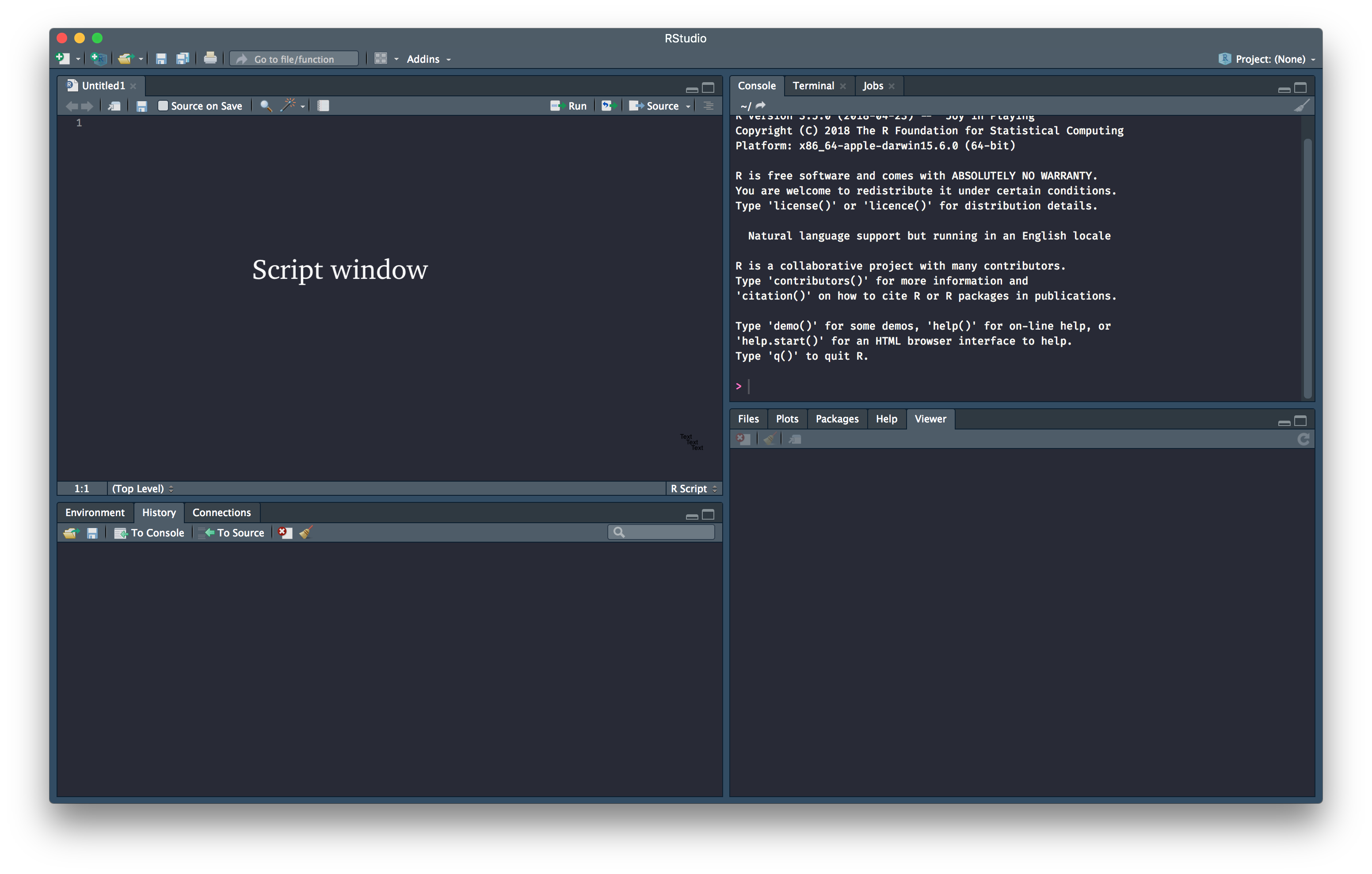Viewport: 1372px width, 874px height.
Task: Save the current document from main toolbar
Action: pyautogui.click(x=161, y=59)
